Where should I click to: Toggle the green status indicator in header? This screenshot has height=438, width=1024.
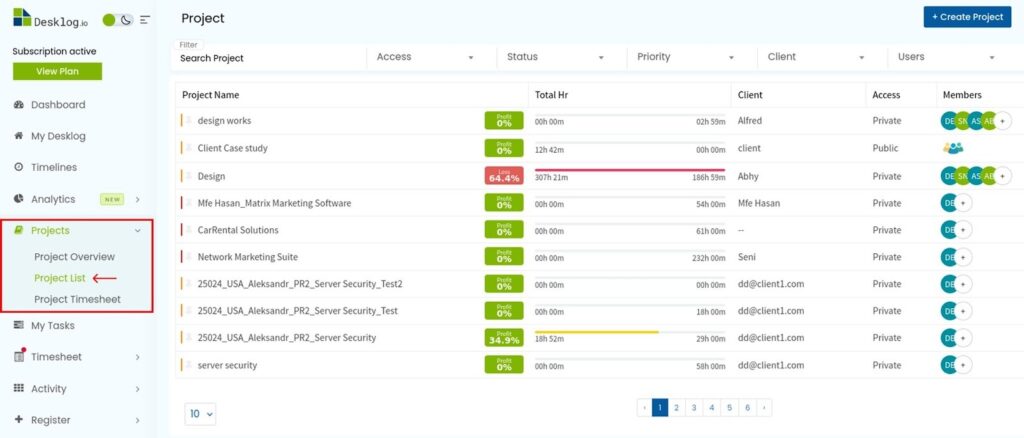tap(109, 19)
